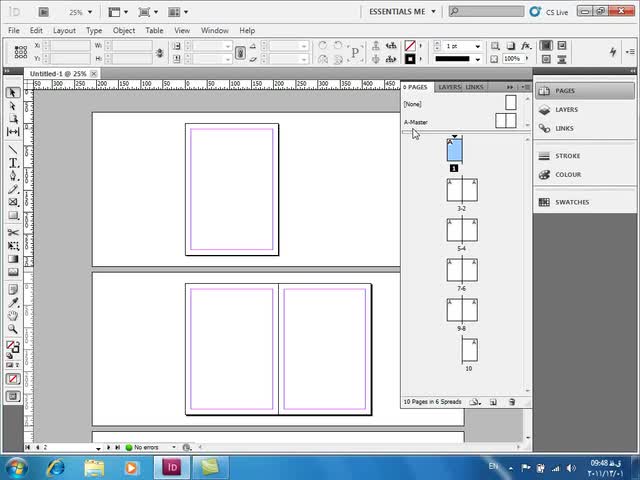Open the Edit menu
Viewport: 640px width, 480px height.
[x=36, y=31]
